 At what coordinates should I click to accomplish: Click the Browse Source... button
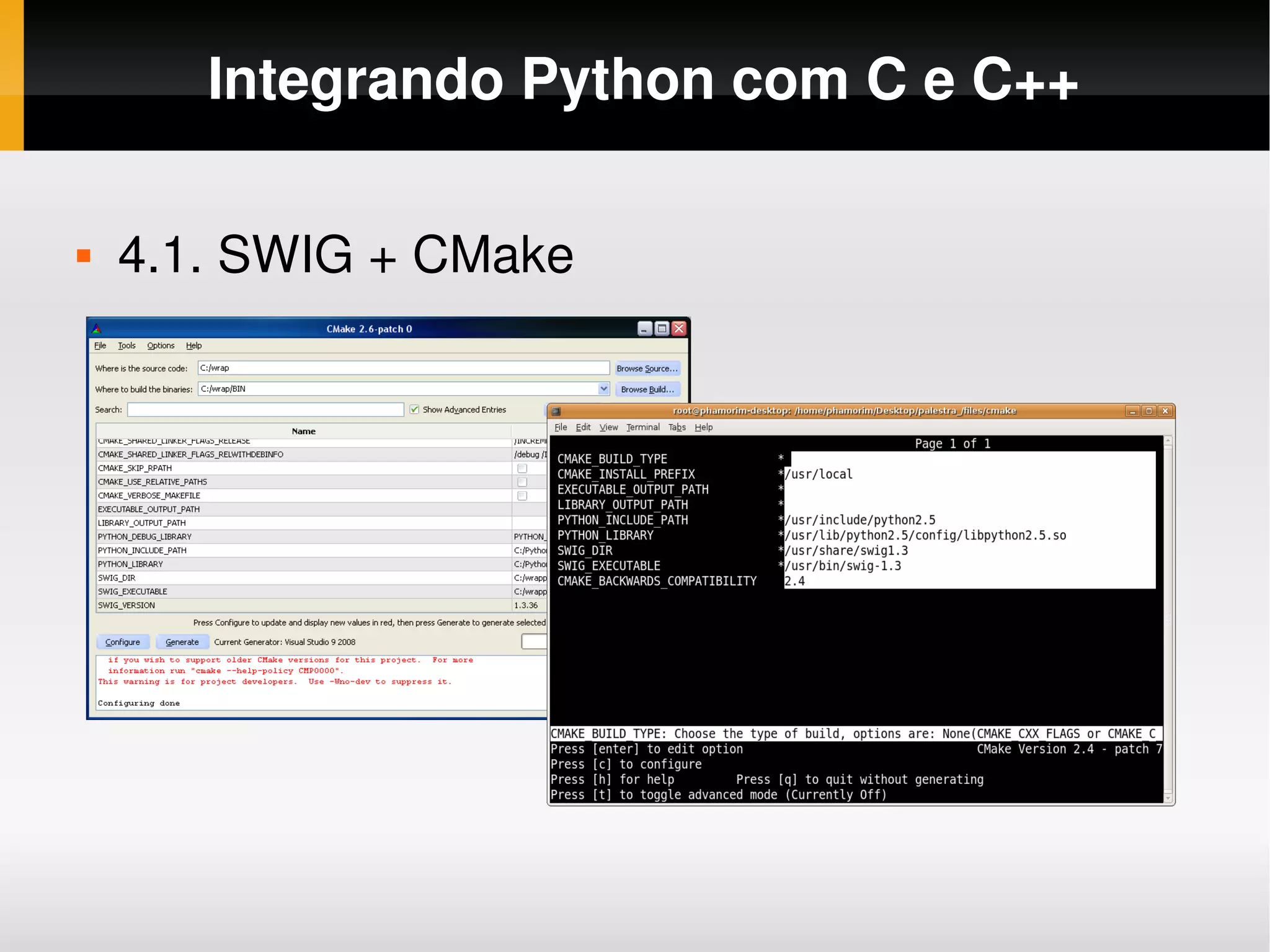pos(647,368)
